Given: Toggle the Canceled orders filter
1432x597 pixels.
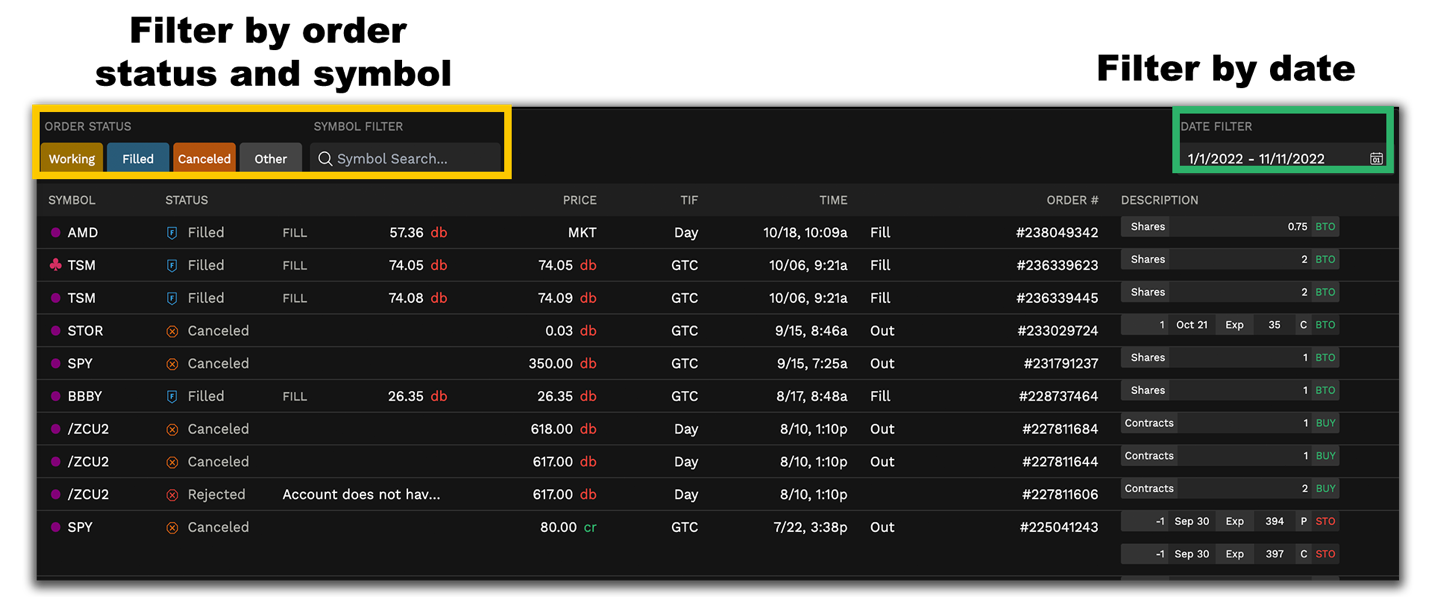Looking at the screenshot, I should [204, 158].
